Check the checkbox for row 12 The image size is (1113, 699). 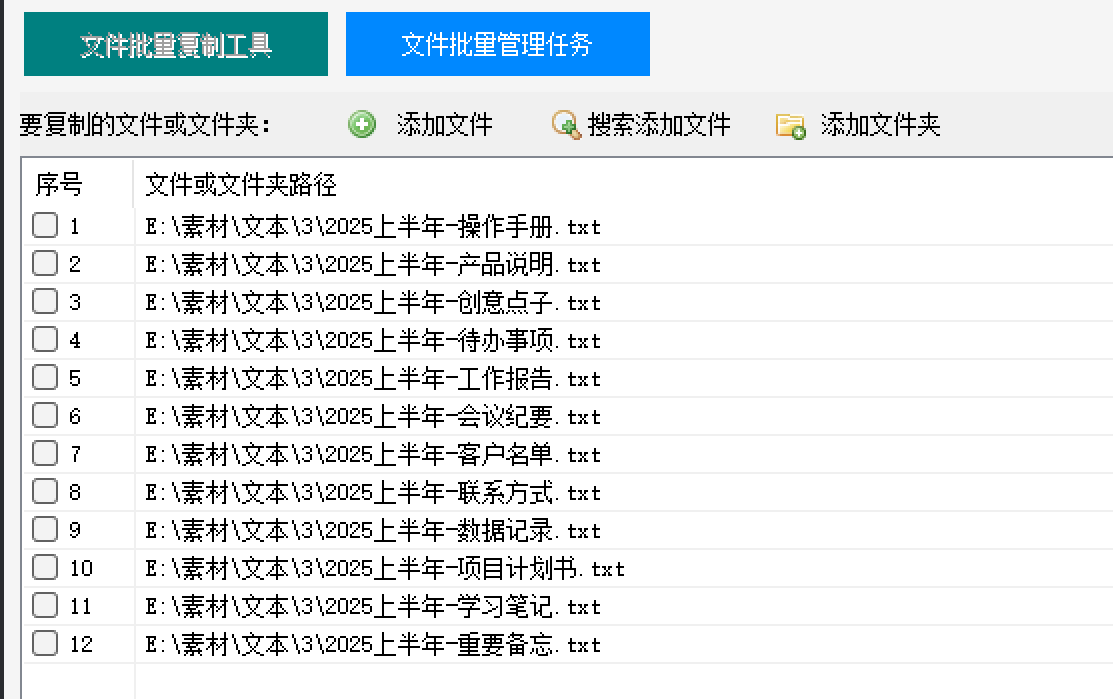(44, 645)
